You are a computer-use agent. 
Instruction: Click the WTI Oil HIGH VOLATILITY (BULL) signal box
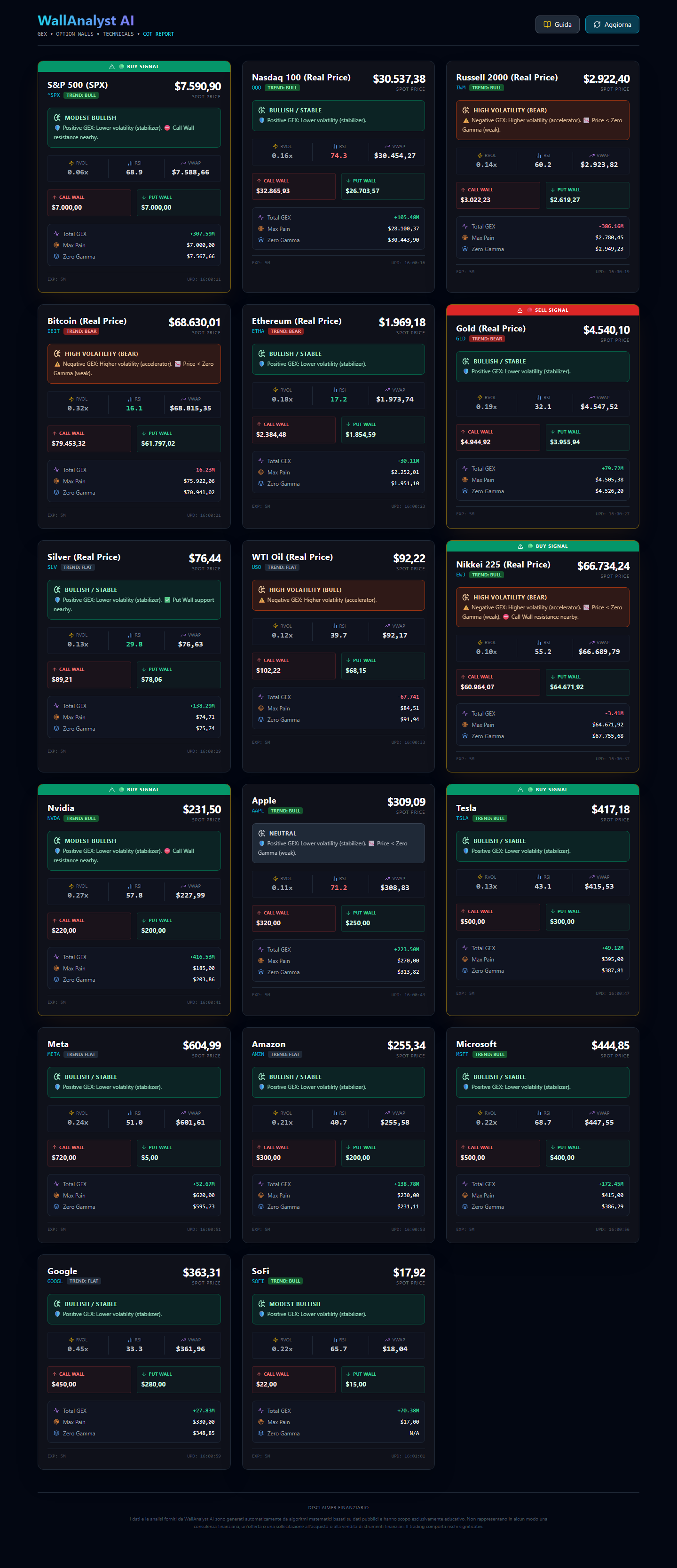pyautogui.click(x=338, y=595)
